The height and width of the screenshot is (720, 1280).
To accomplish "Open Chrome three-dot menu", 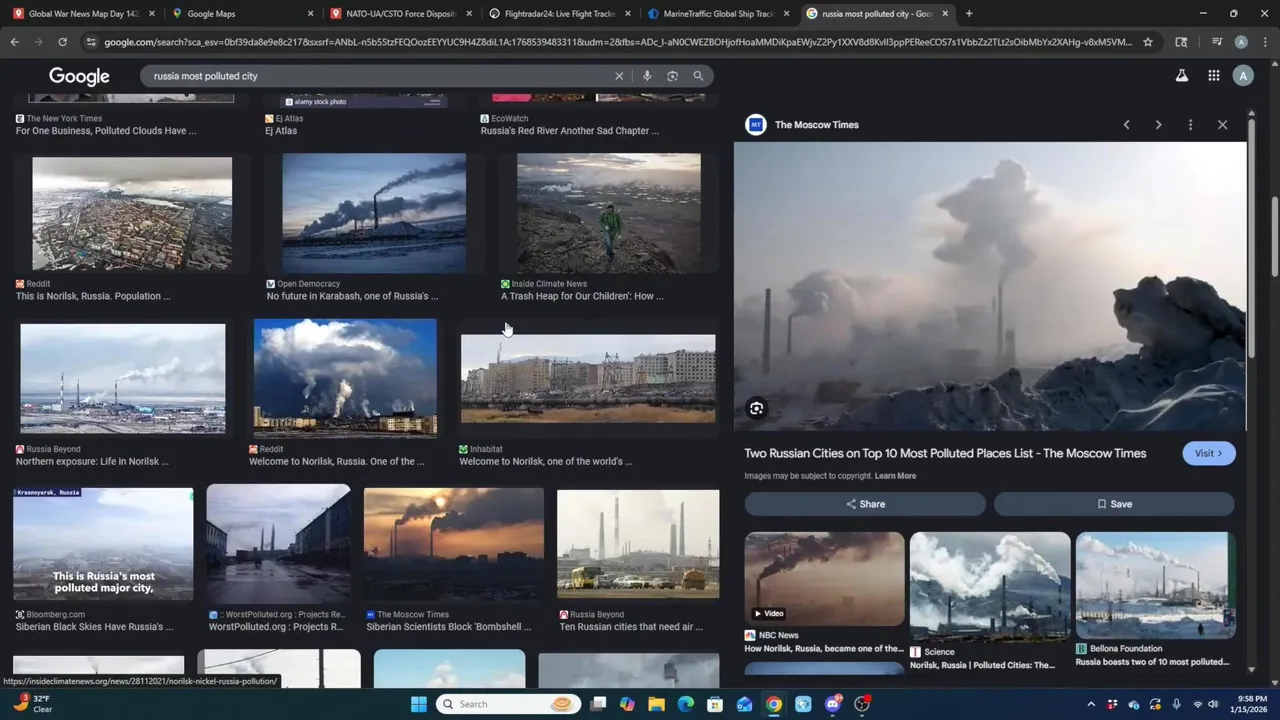I will (1265, 42).
